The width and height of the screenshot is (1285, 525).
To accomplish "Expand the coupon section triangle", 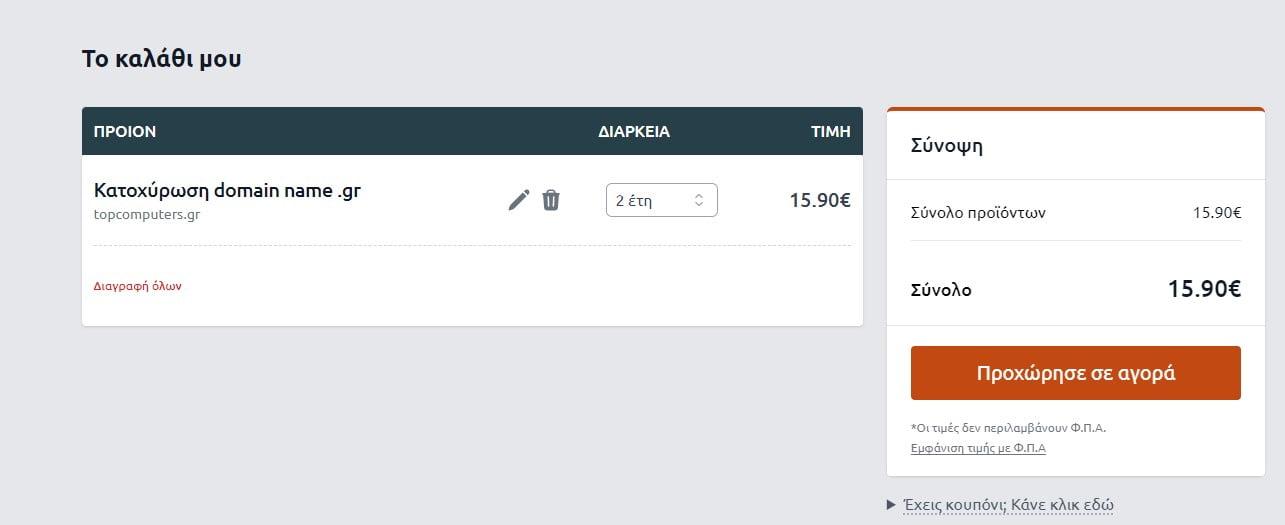I will [x=892, y=505].
